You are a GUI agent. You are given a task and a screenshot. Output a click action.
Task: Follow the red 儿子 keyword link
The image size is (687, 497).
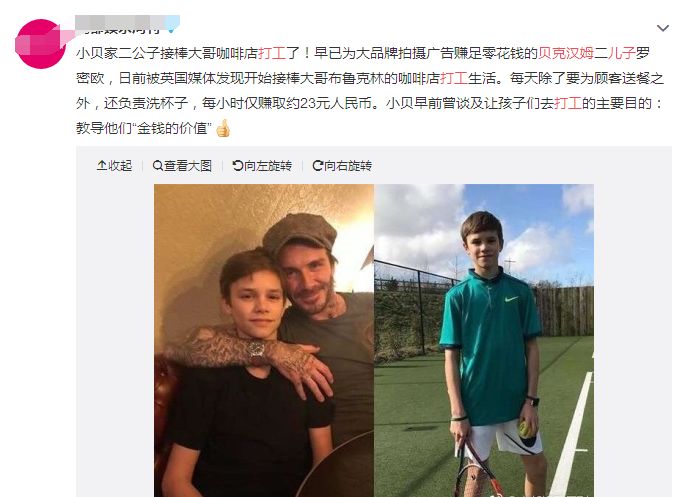pos(621,53)
